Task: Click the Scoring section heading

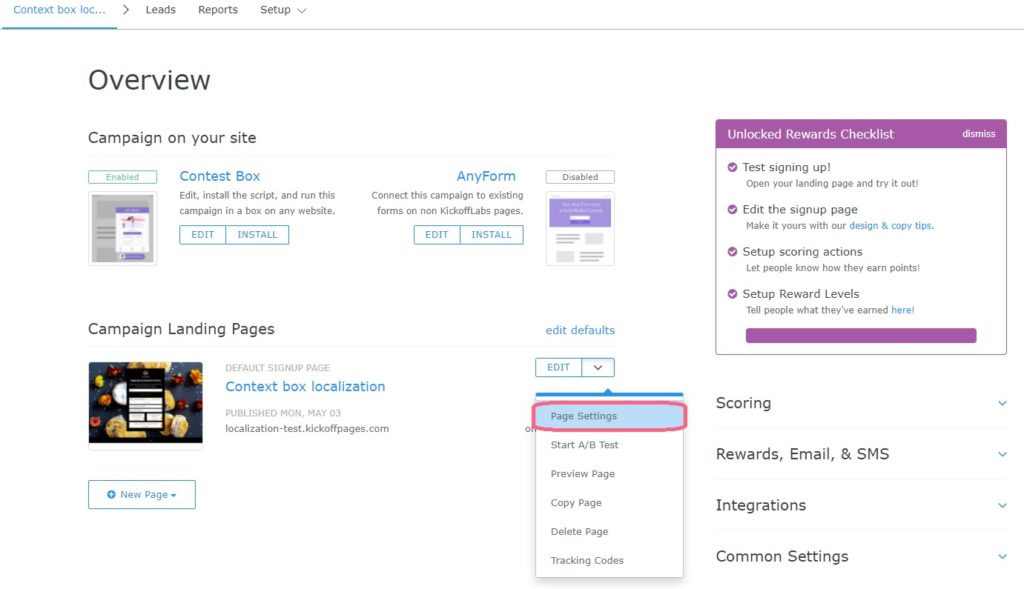Action: [743, 403]
